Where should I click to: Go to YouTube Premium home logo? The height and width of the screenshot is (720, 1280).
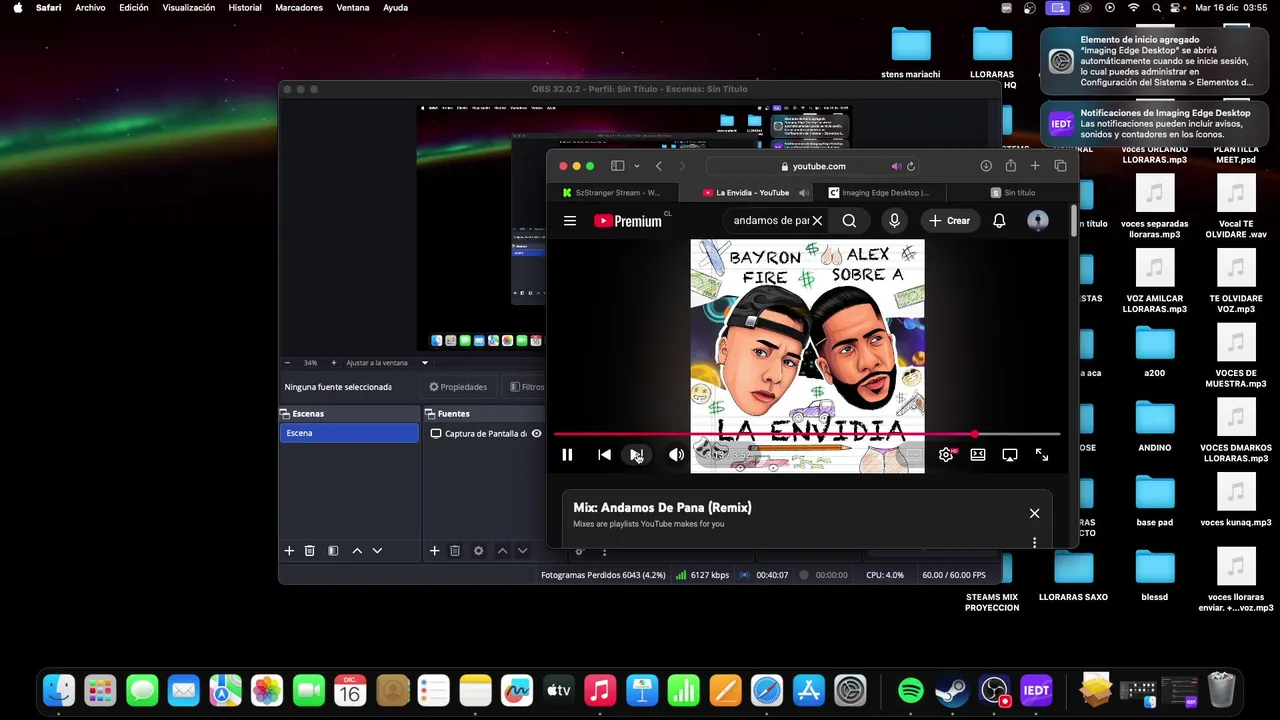point(628,221)
